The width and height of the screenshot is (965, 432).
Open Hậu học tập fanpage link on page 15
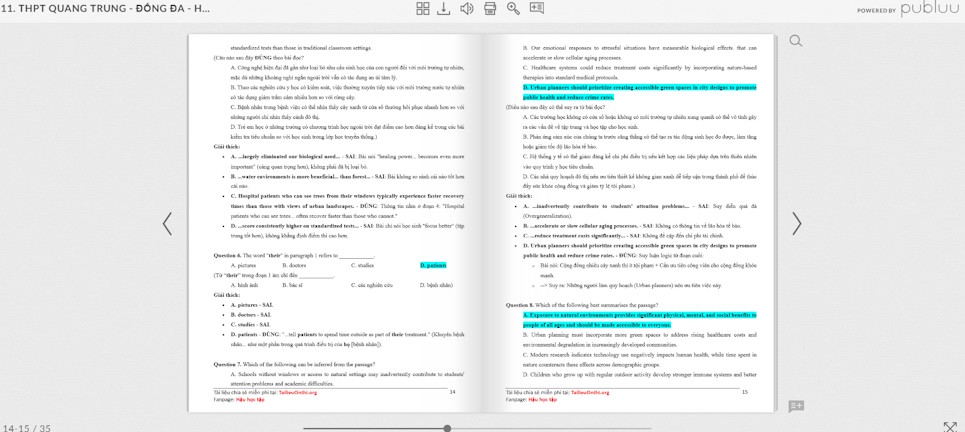point(540,399)
